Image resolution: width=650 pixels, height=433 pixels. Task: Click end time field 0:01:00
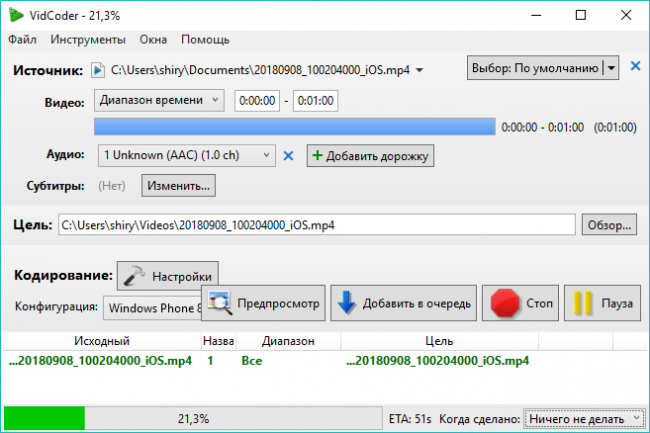click(315, 101)
